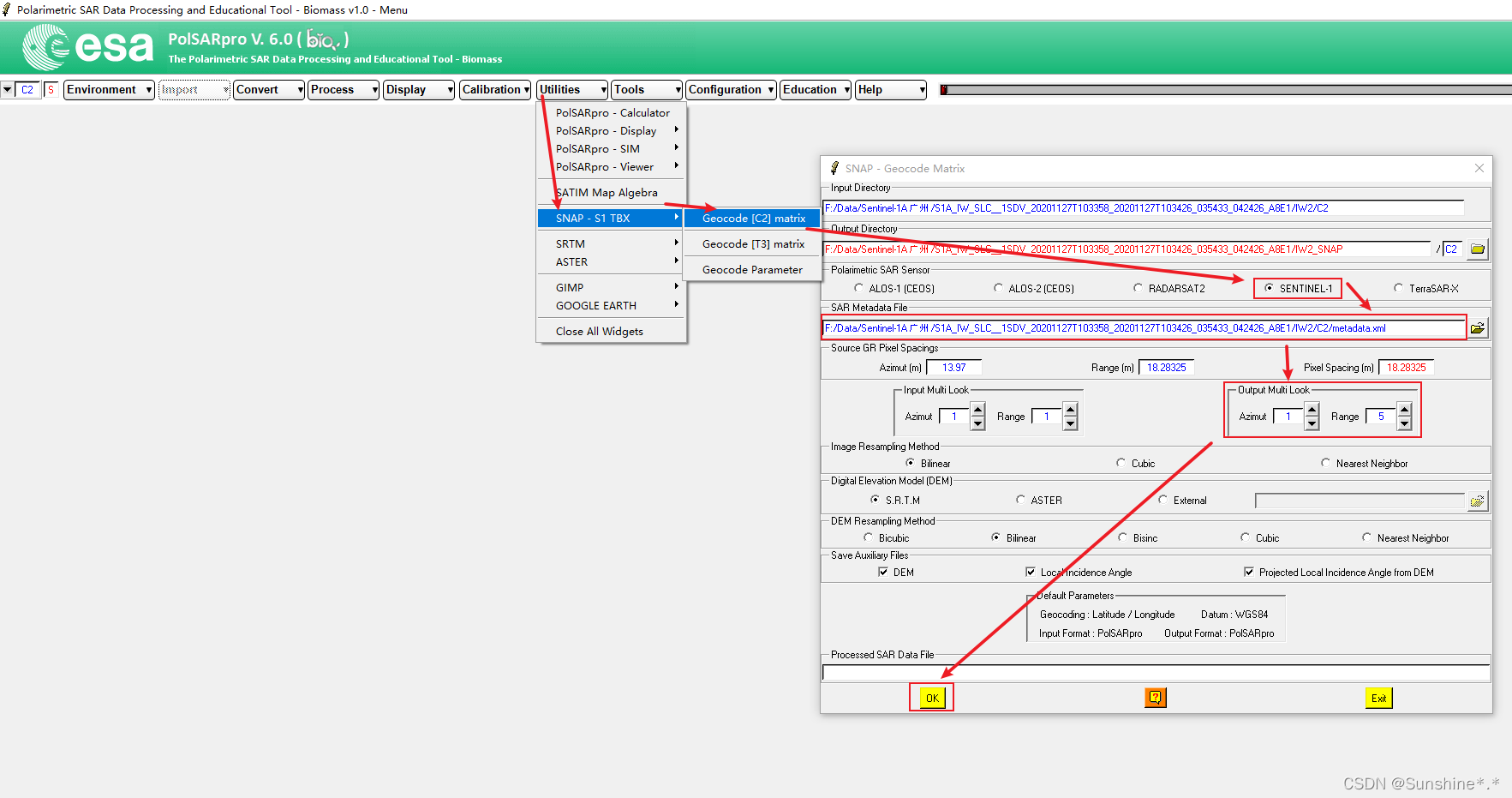The width and height of the screenshot is (1512, 798).
Task: Open the Utilities menu
Action: [572, 90]
